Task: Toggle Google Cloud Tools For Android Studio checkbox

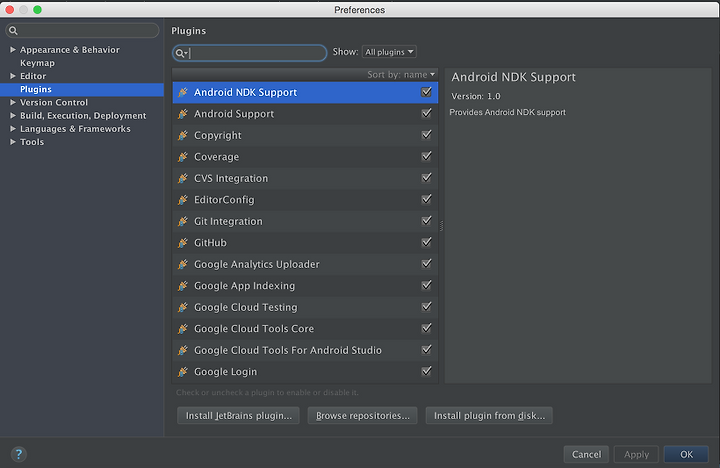Action: [x=427, y=350]
